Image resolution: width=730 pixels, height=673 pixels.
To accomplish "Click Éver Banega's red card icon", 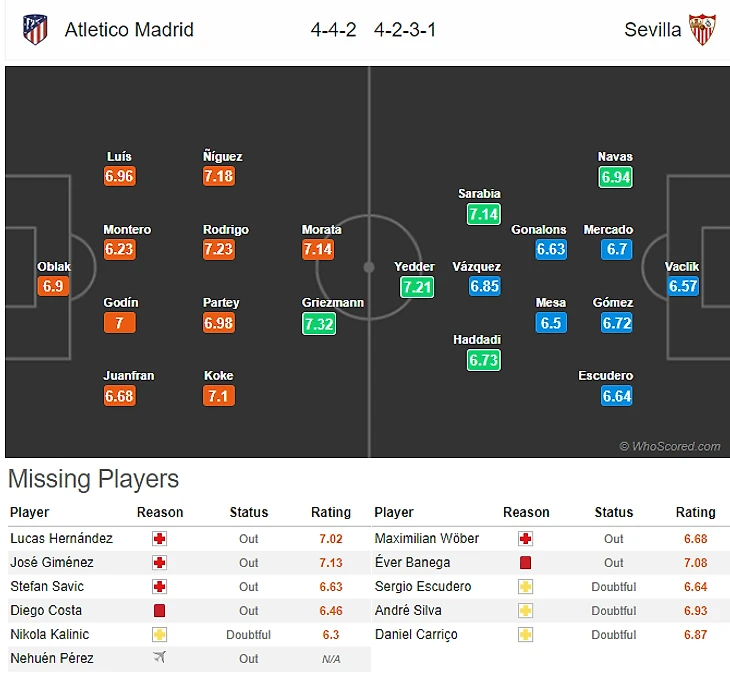I will [x=525, y=563].
